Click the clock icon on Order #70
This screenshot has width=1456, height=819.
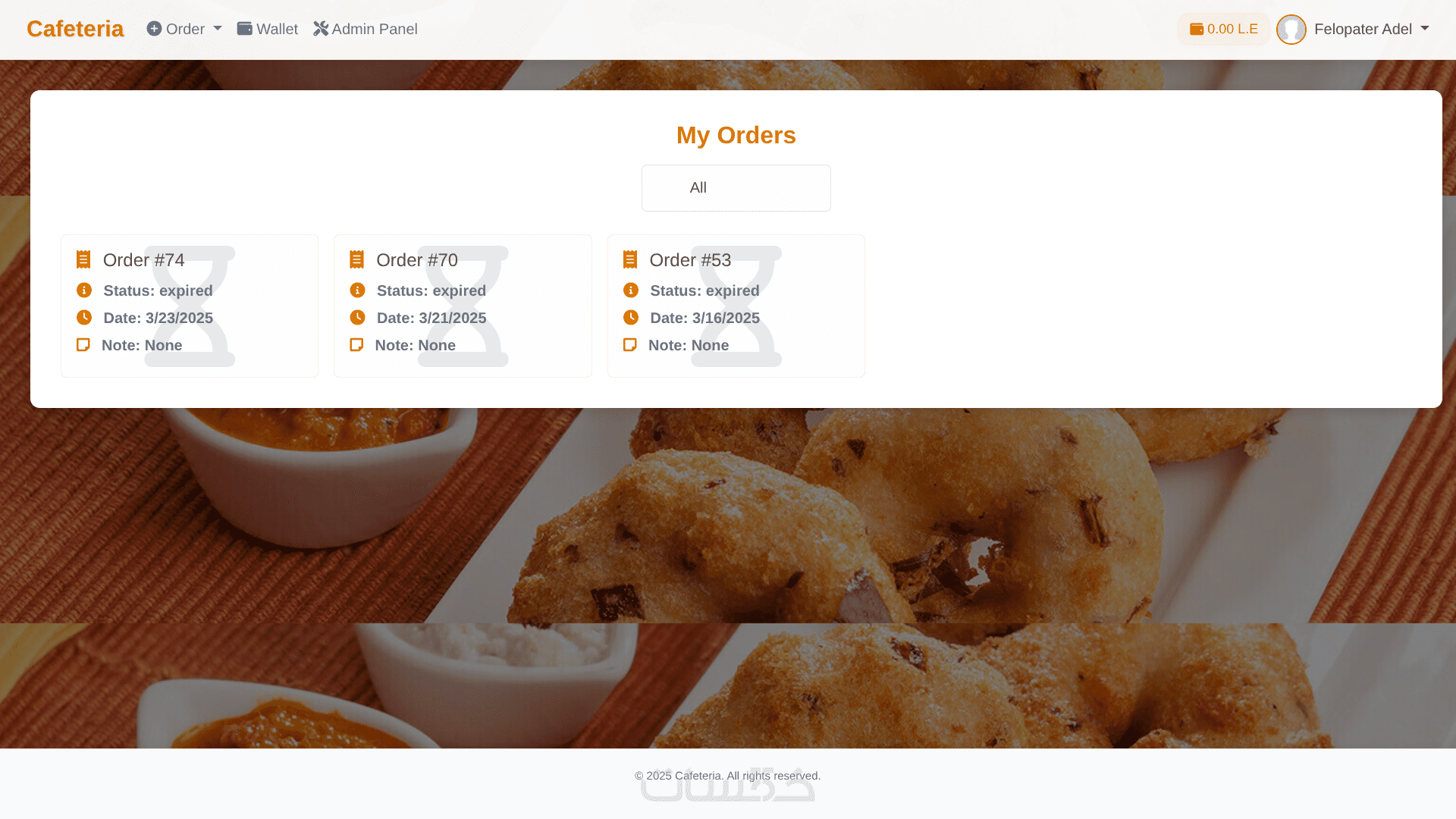(x=357, y=318)
